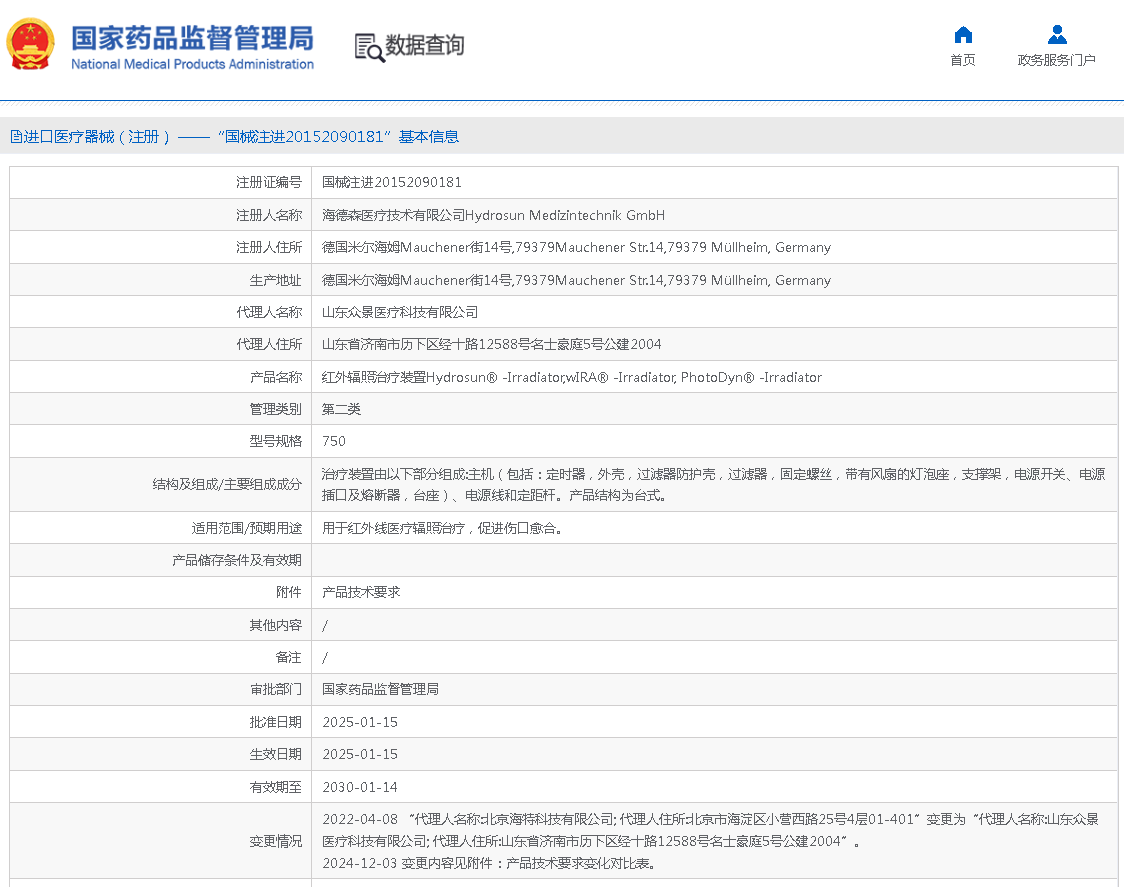Select registration number value 国械注进20152090181
The image size is (1124, 887).
pos(391,182)
